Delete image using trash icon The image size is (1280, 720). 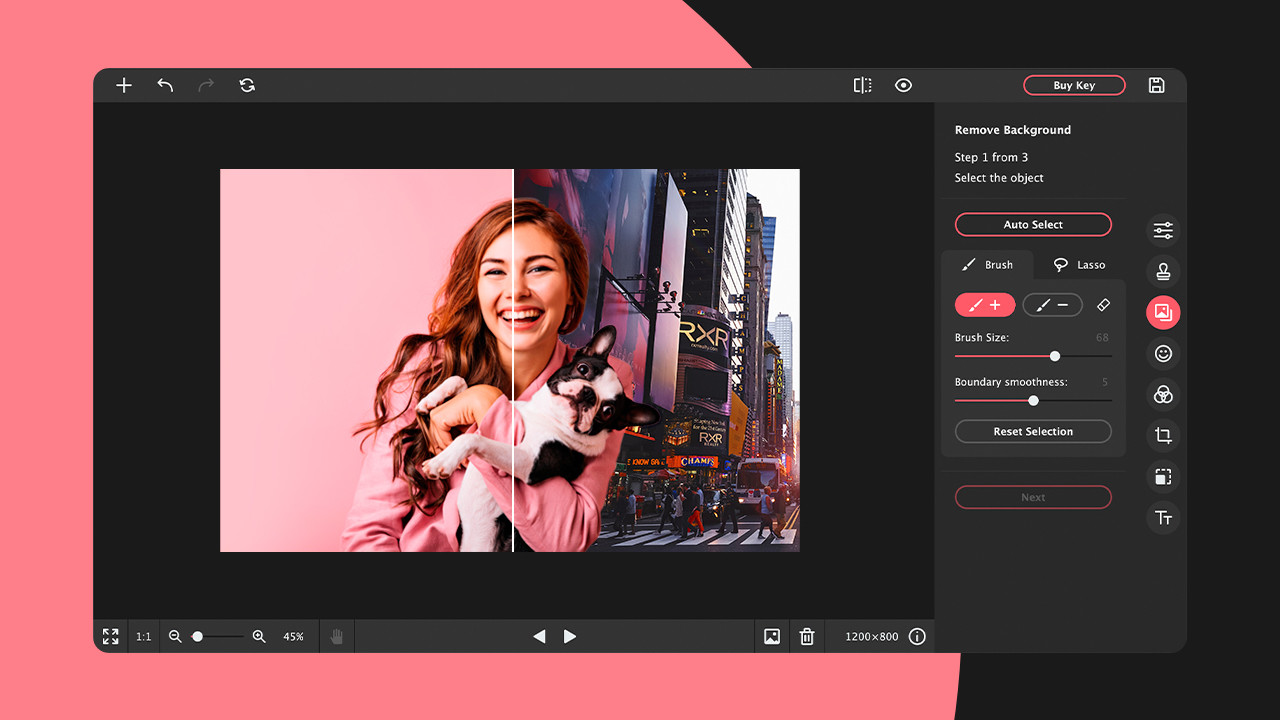tap(807, 637)
